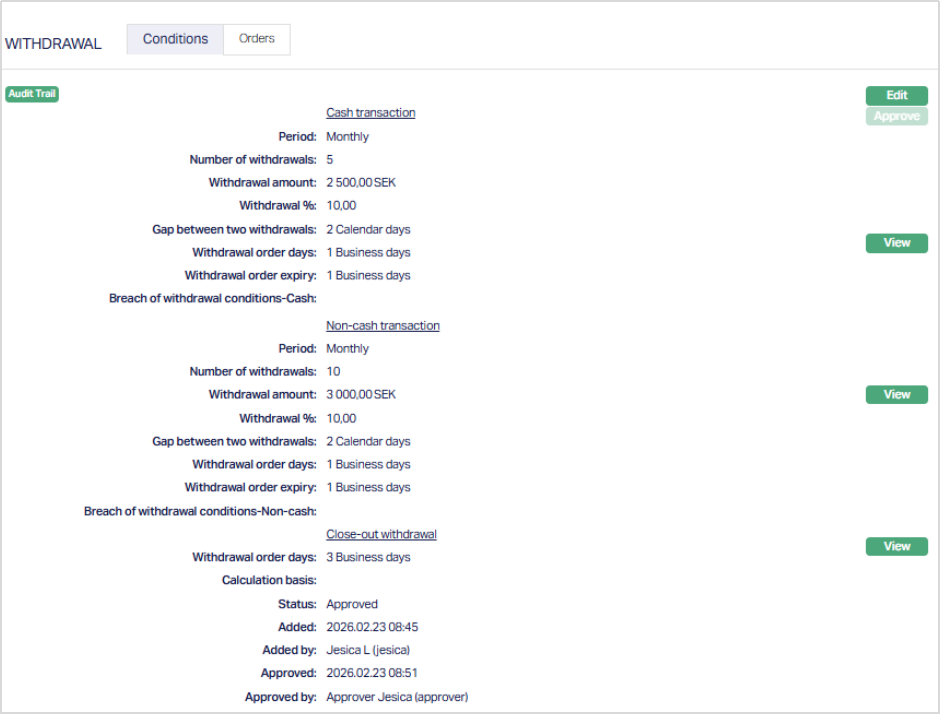Open the Close-out withdrawal link
Viewport: 940px width, 714px height.
tap(381, 534)
